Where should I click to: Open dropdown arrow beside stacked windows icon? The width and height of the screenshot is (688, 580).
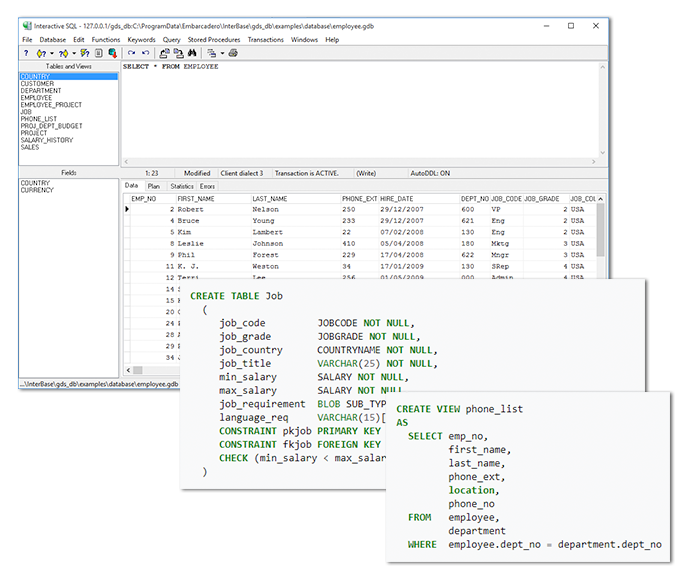pyautogui.click(x=222, y=53)
